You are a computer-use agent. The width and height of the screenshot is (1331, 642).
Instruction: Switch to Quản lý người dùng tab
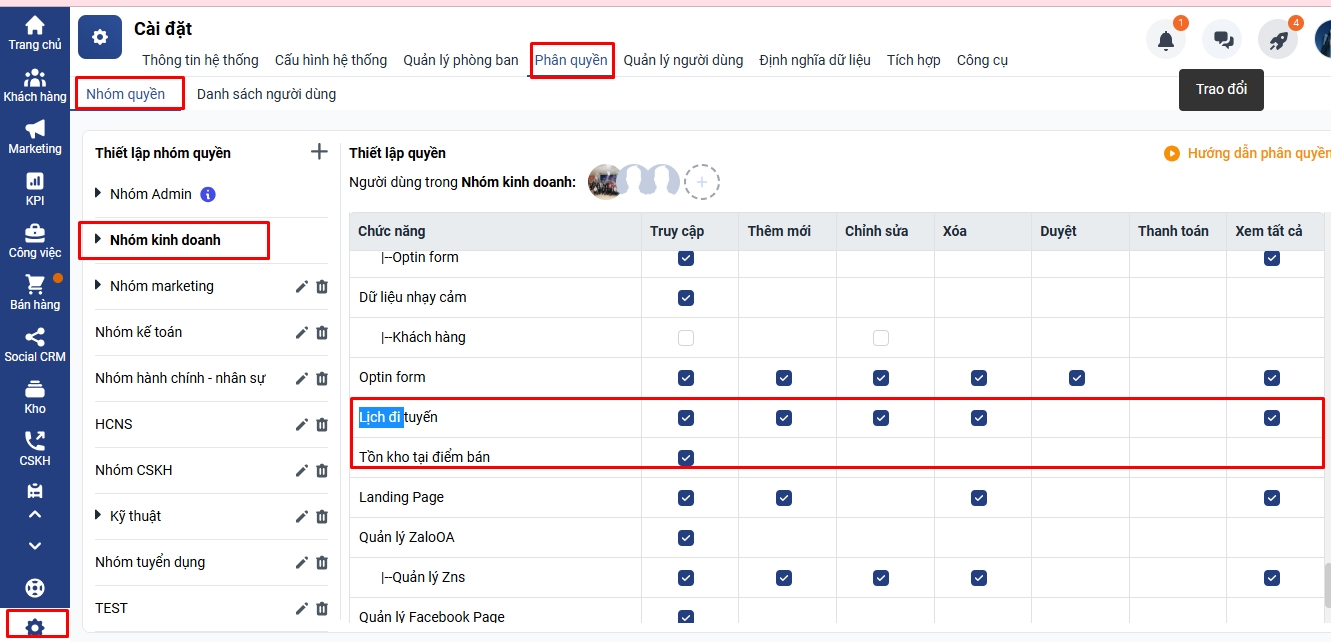[x=683, y=60]
